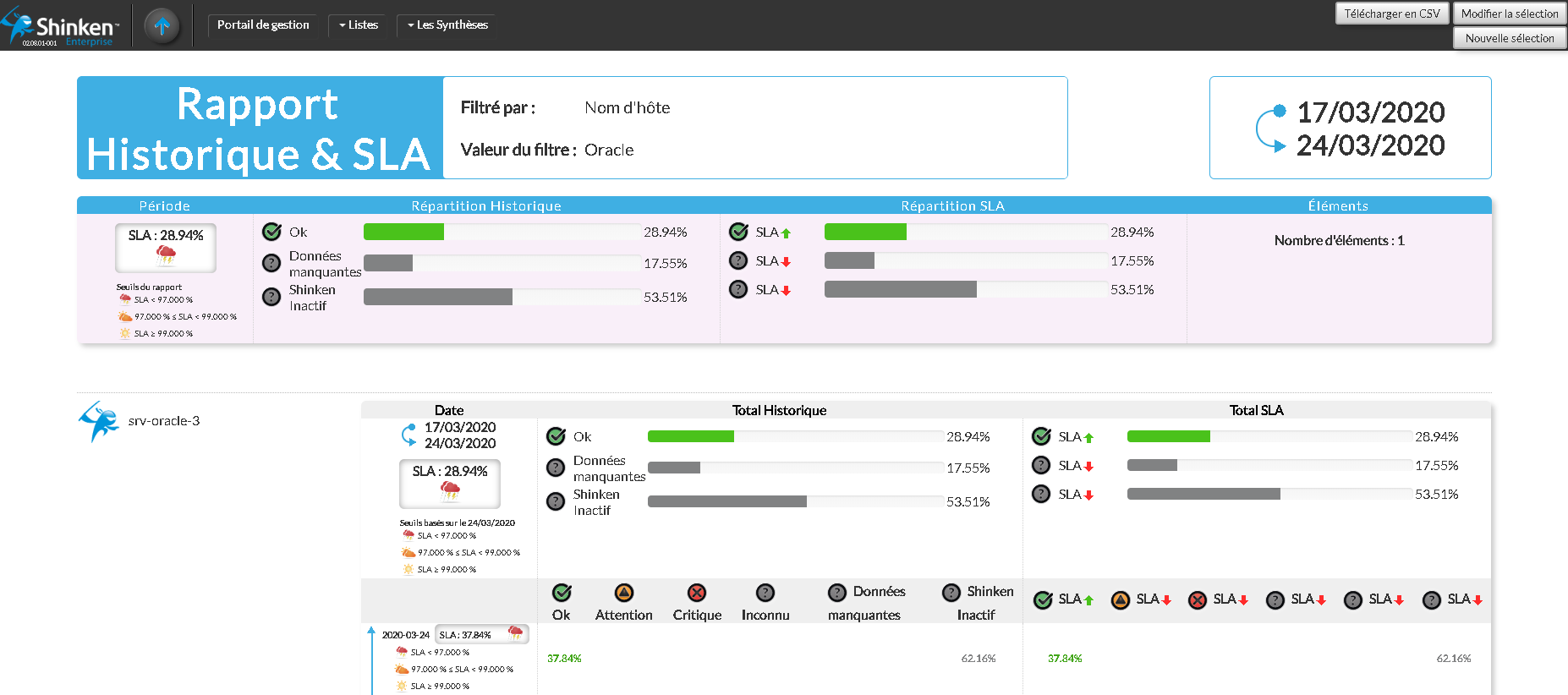Click the host icon beside srv-oracle-3
Image resolution: width=1568 pixels, height=695 pixels.
pos(100,421)
